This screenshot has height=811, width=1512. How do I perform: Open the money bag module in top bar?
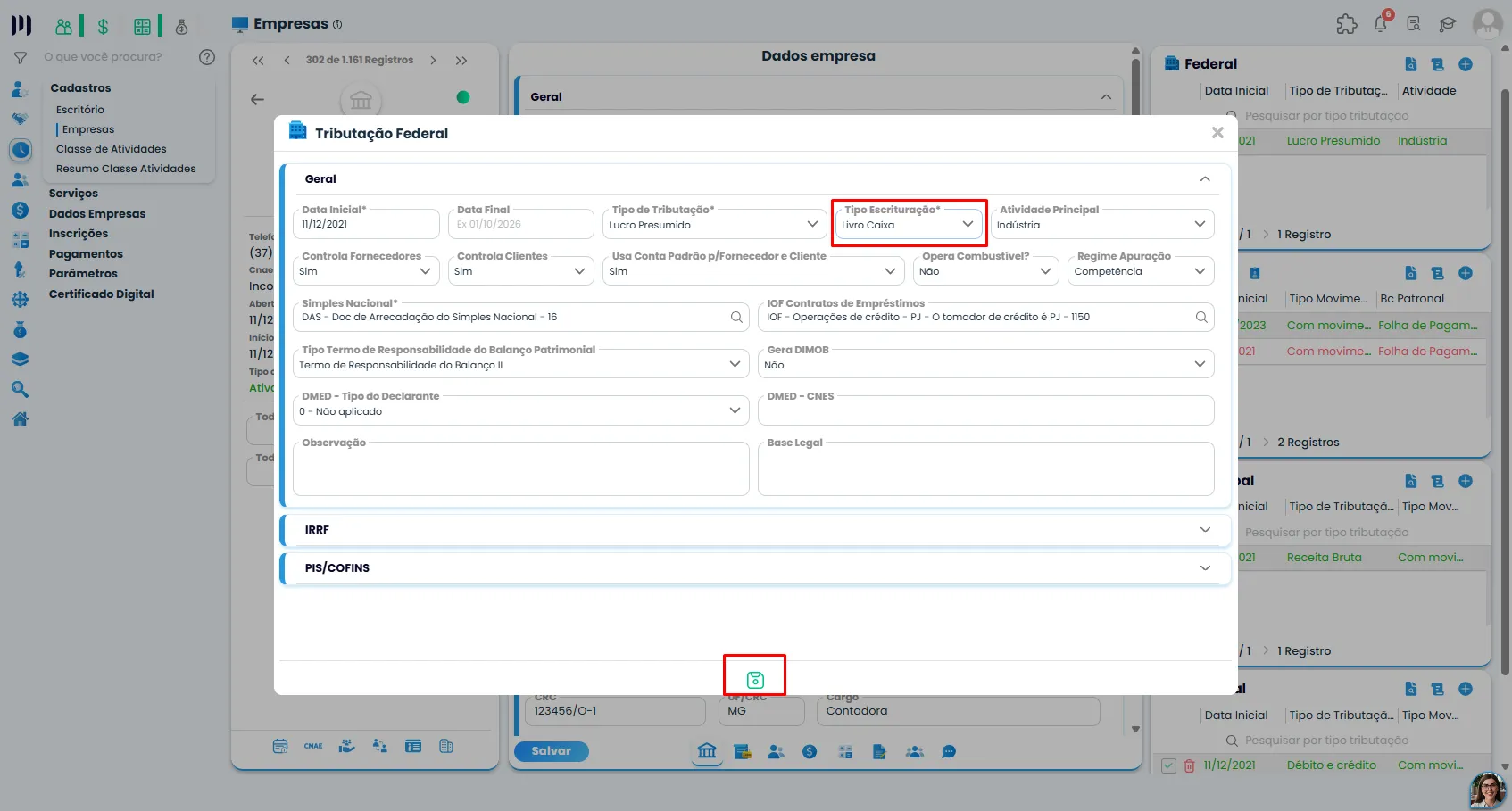pyautogui.click(x=181, y=27)
